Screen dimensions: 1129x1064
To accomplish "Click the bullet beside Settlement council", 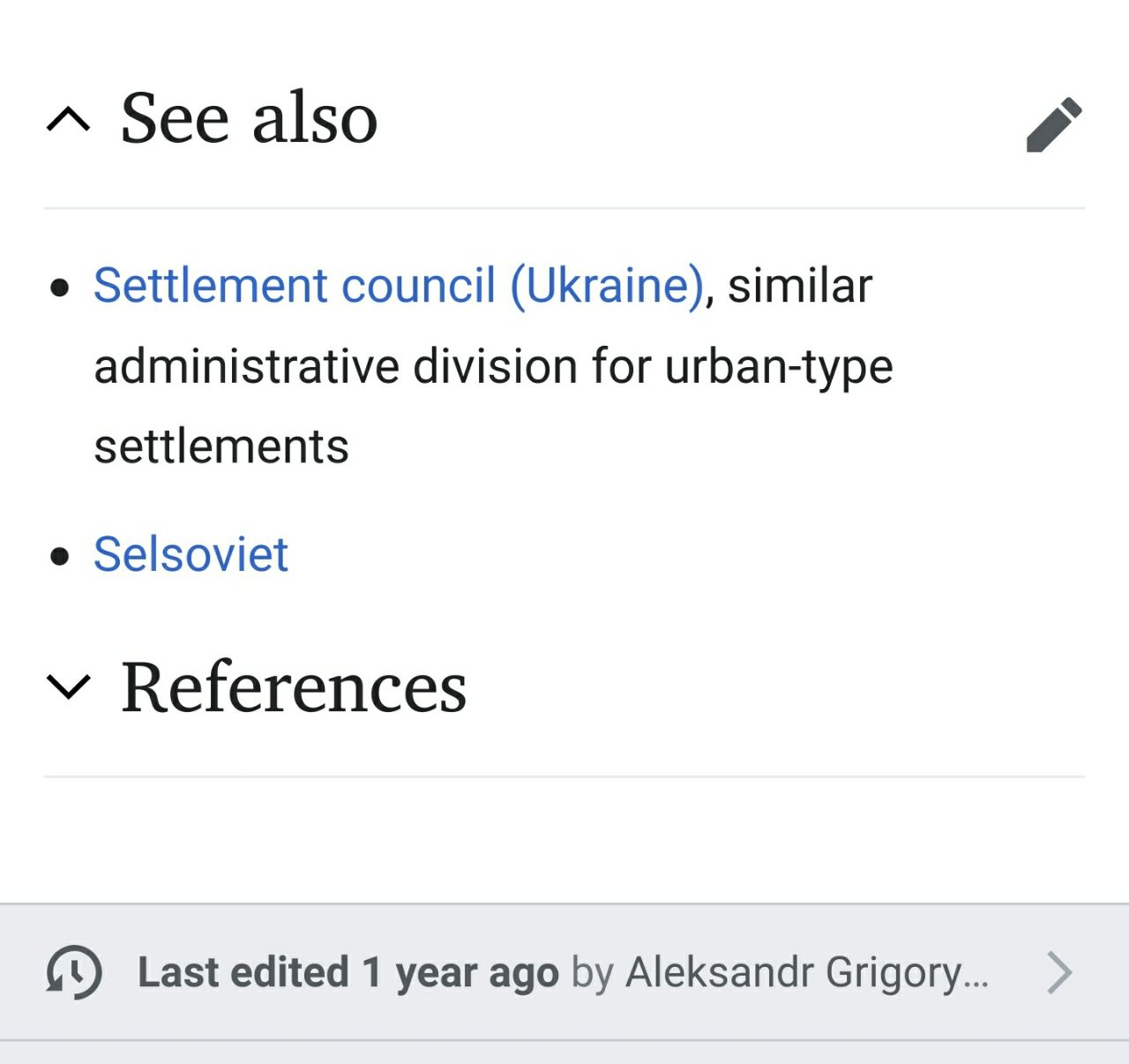I will click(60, 288).
